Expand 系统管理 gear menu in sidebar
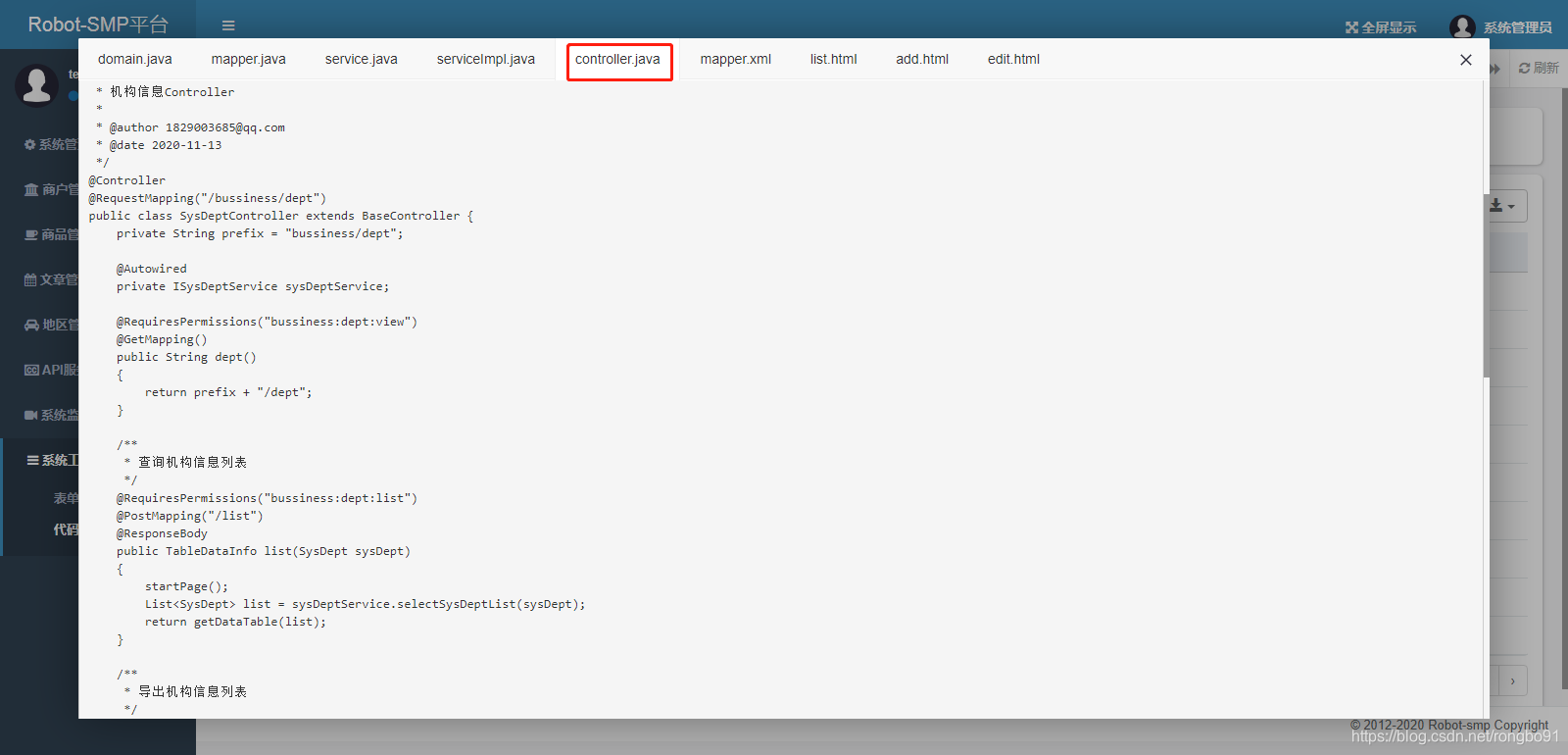Viewport: 1568px width, 755px height. (x=49, y=144)
